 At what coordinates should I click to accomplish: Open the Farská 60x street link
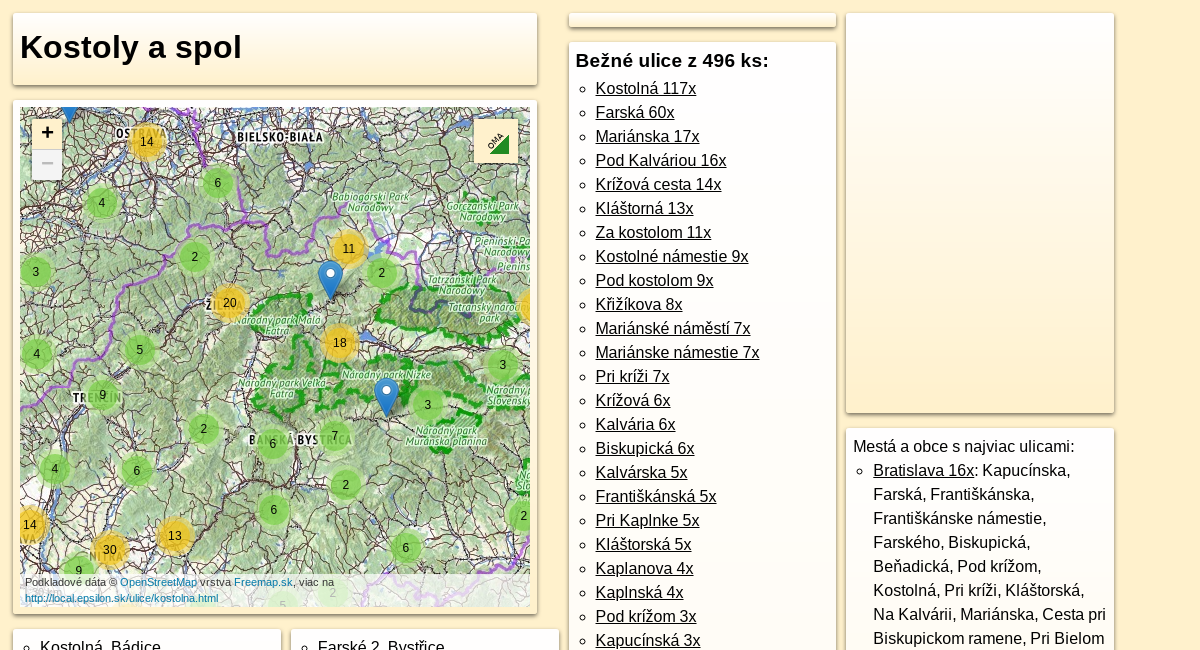(635, 112)
